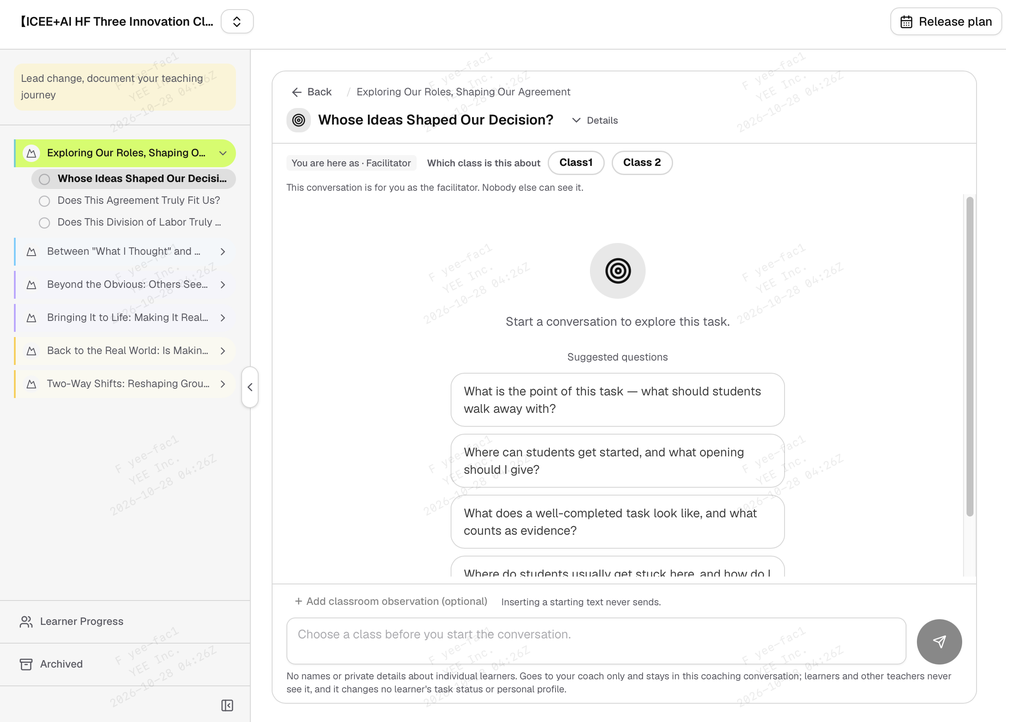The width and height of the screenshot is (1013, 722).
Task: Click the Whose Ideas Shaped Our Decision? heading
Action: (435, 120)
